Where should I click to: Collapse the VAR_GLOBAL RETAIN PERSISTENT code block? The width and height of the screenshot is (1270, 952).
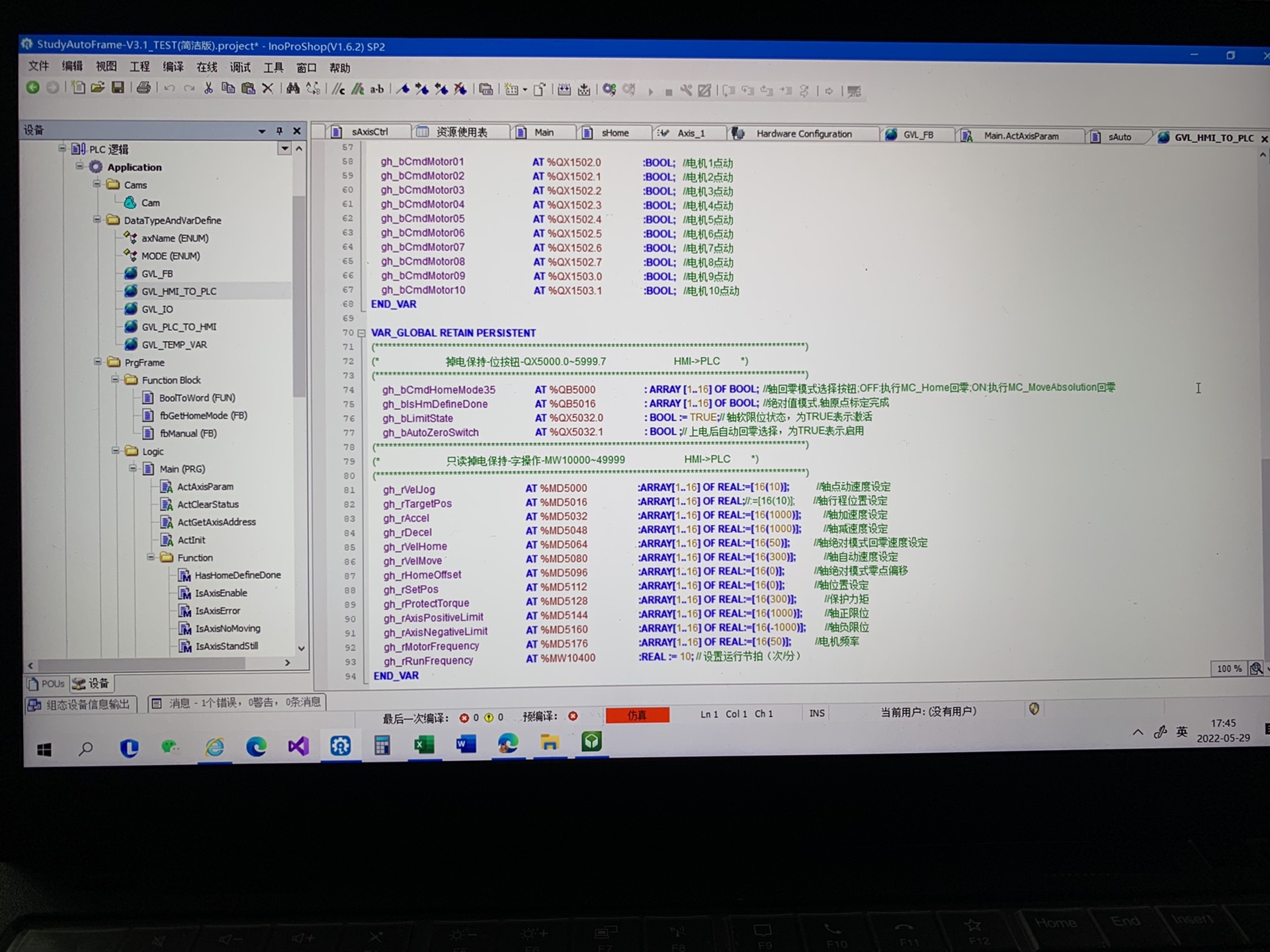click(361, 333)
